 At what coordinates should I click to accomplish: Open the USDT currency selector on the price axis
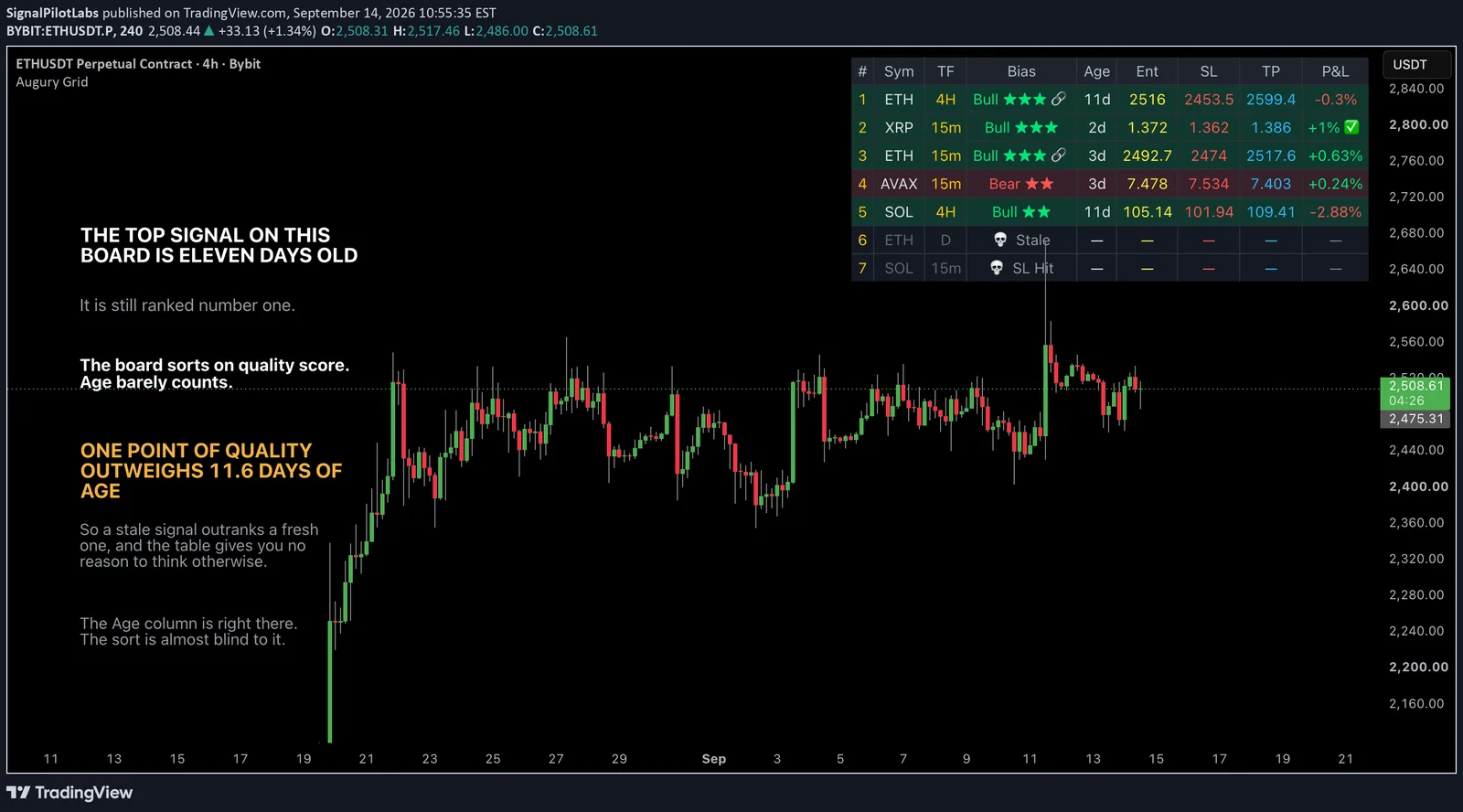[x=1415, y=65]
